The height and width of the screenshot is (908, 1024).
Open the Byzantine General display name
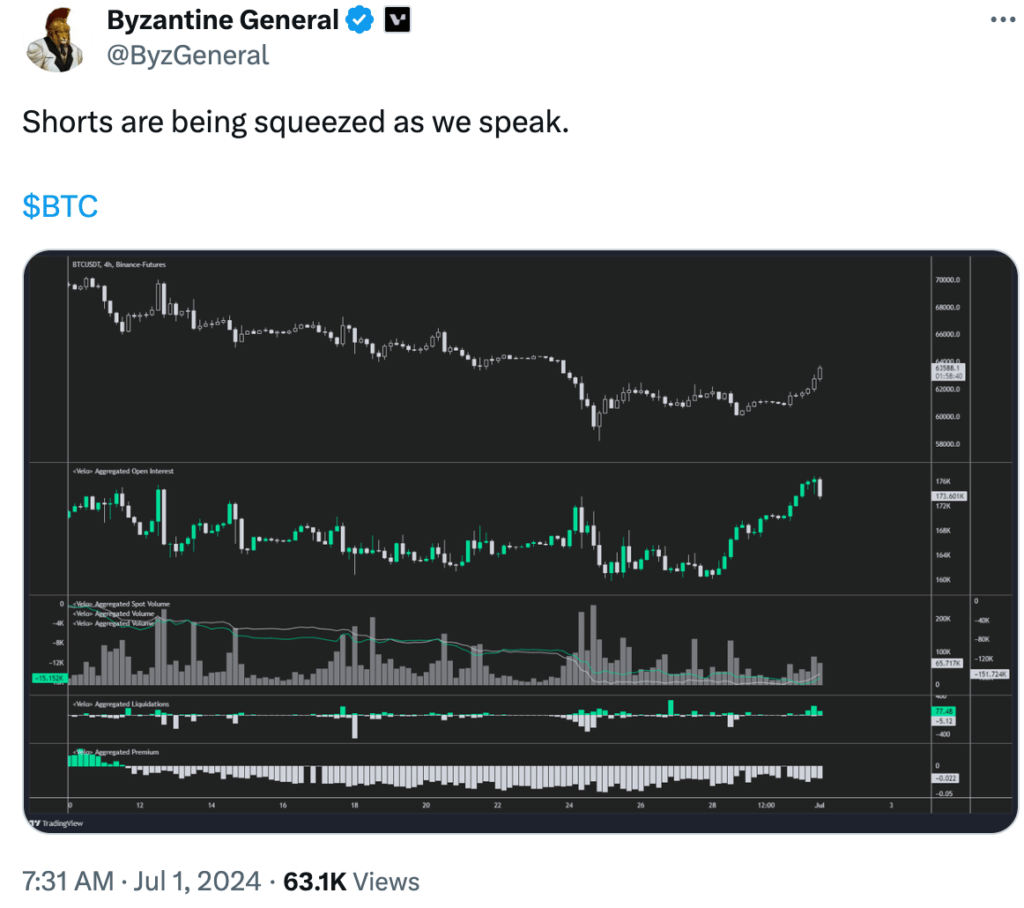223,20
